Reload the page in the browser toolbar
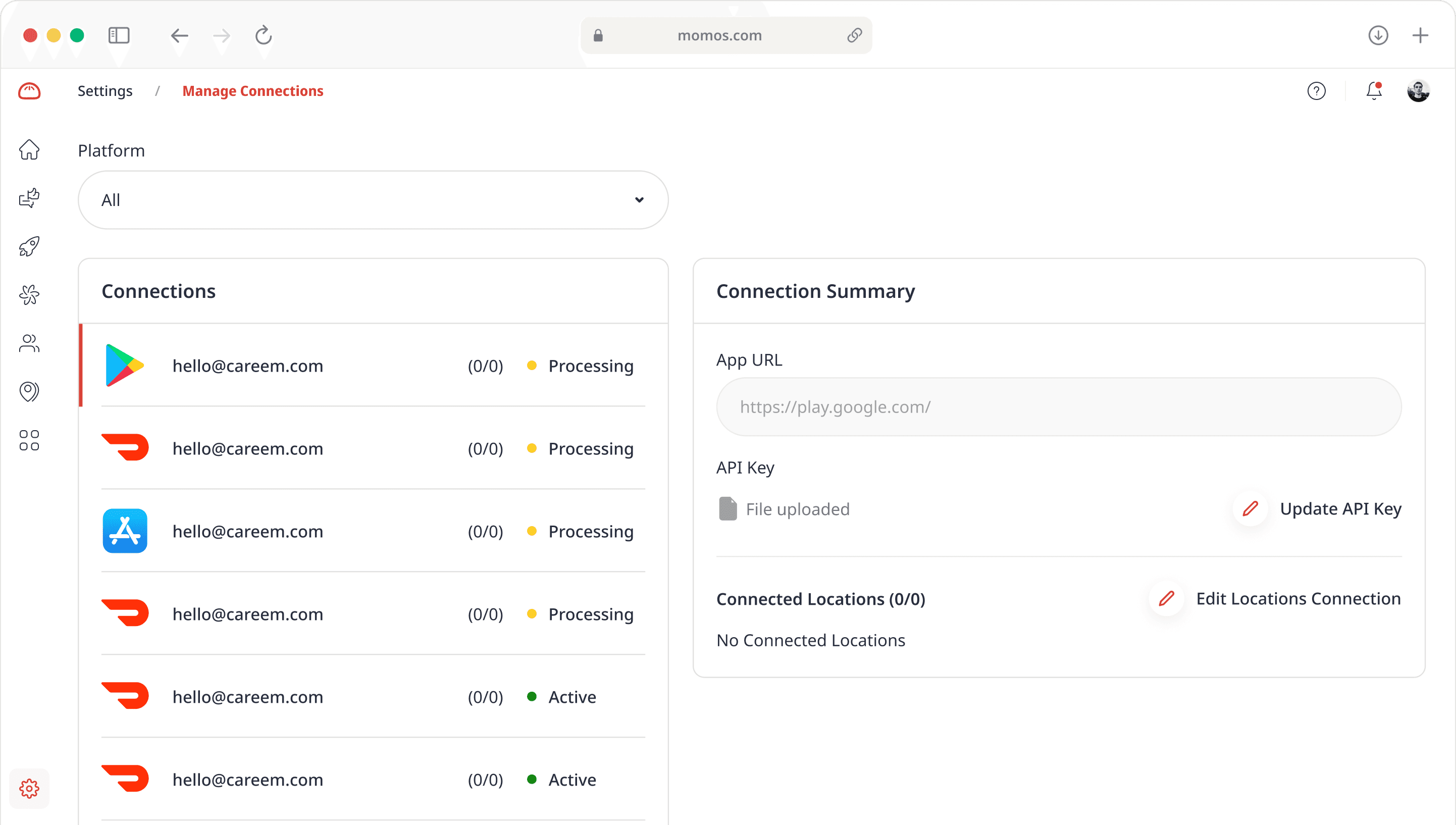This screenshot has width=1456, height=825. click(263, 36)
